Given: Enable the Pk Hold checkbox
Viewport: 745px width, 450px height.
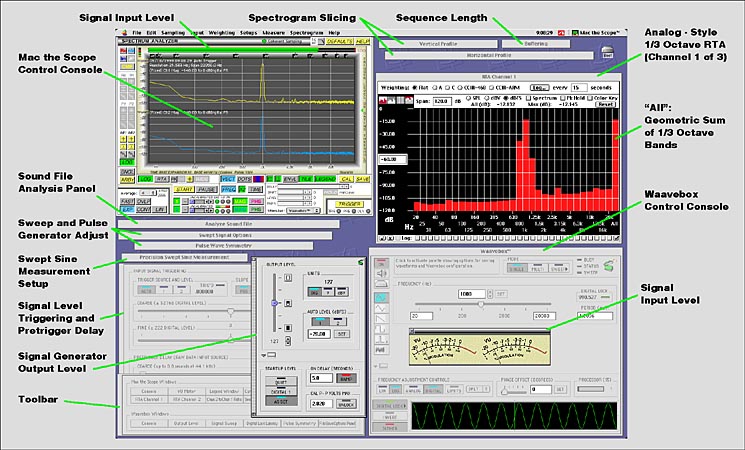Looking at the screenshot, I should coord(563,98).
